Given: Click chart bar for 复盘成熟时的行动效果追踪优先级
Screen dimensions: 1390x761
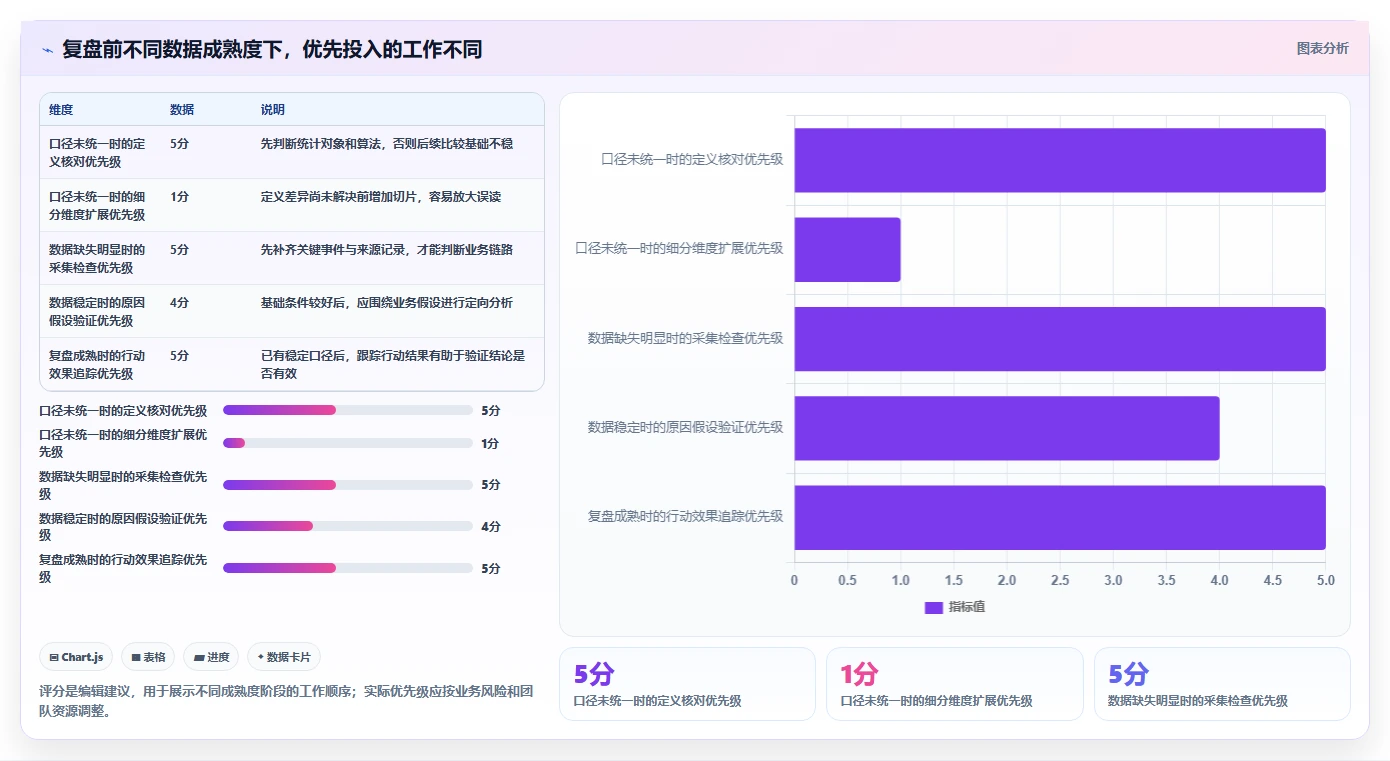Looking at the screenshot, I should click(x=1060, y=517).
